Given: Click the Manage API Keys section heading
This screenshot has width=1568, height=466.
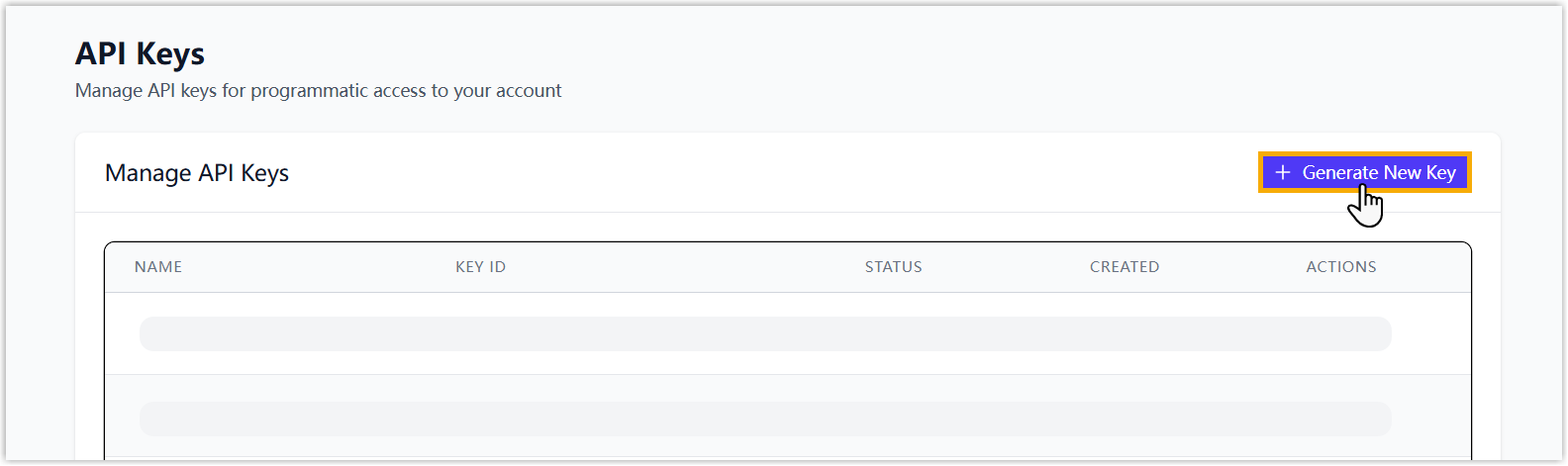Looking at the screenshot, I should tap(197, 173).
